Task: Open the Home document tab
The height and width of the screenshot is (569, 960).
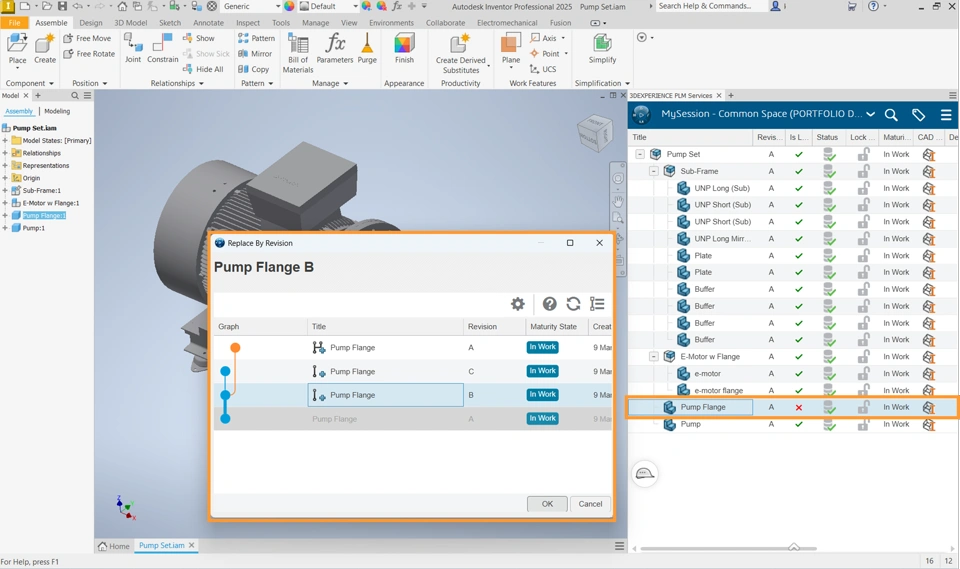Action: [x=114, y=546]
